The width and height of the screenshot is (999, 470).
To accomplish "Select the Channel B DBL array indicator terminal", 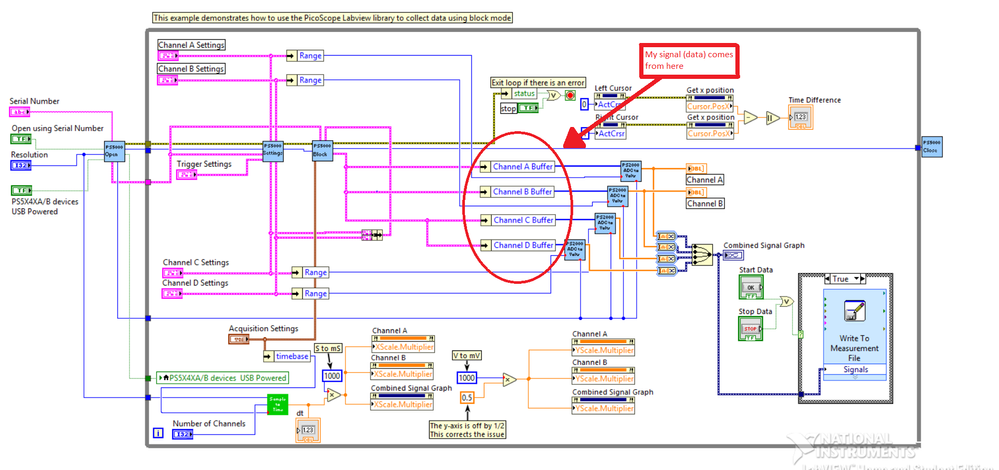I will pos(696,192).
